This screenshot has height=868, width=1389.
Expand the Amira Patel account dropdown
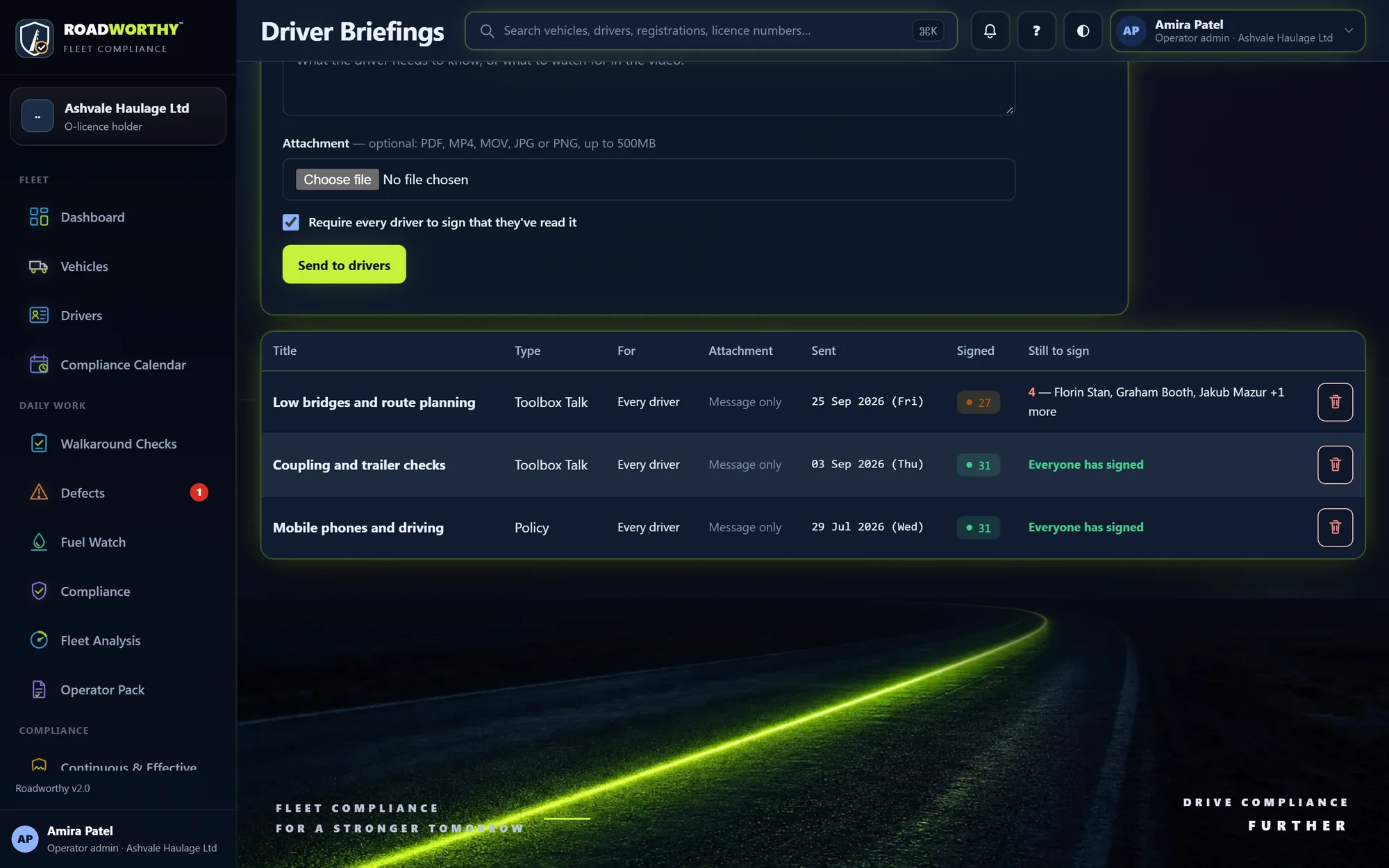1237,31
